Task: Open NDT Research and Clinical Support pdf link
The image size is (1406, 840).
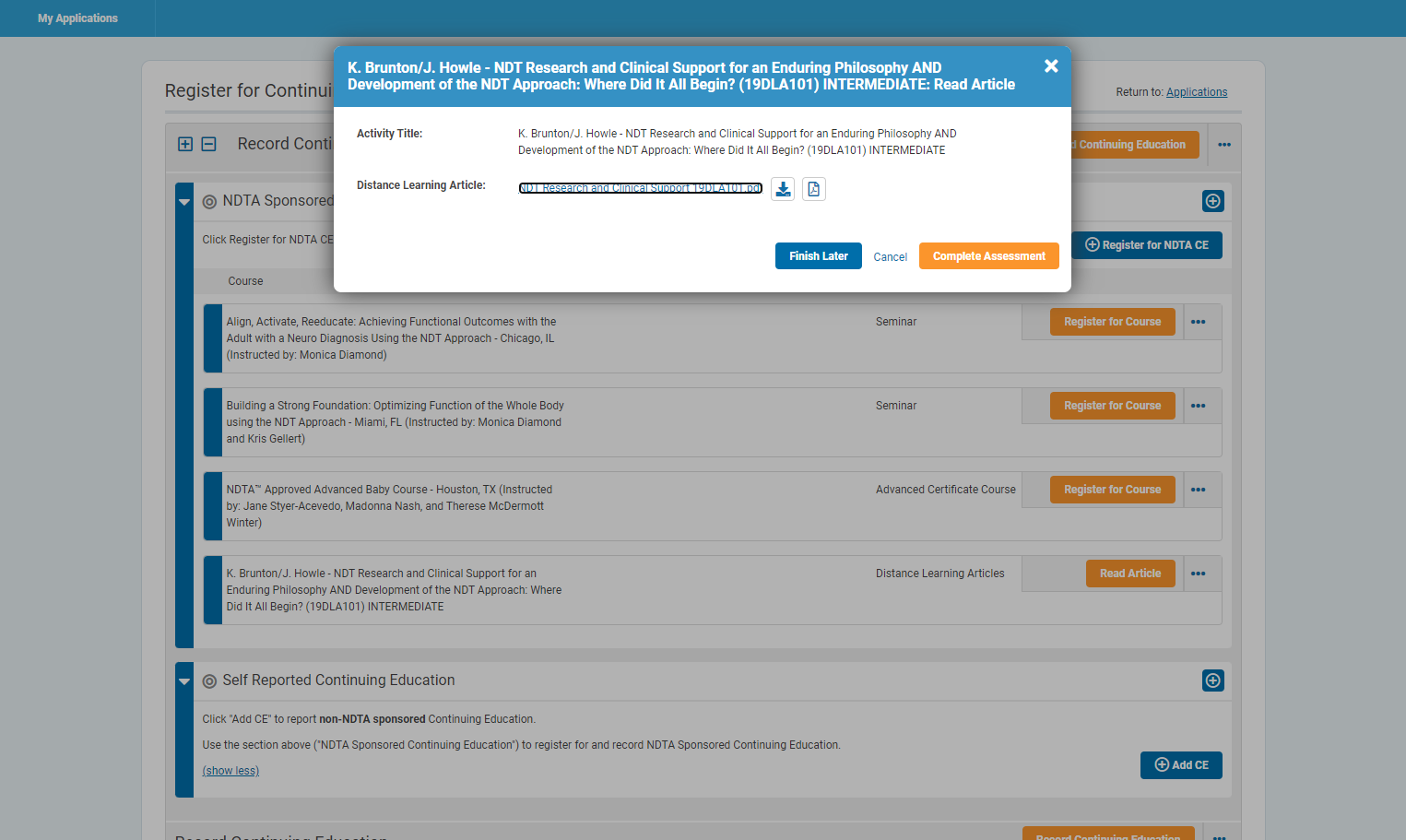Action: (x=641, y=188)
